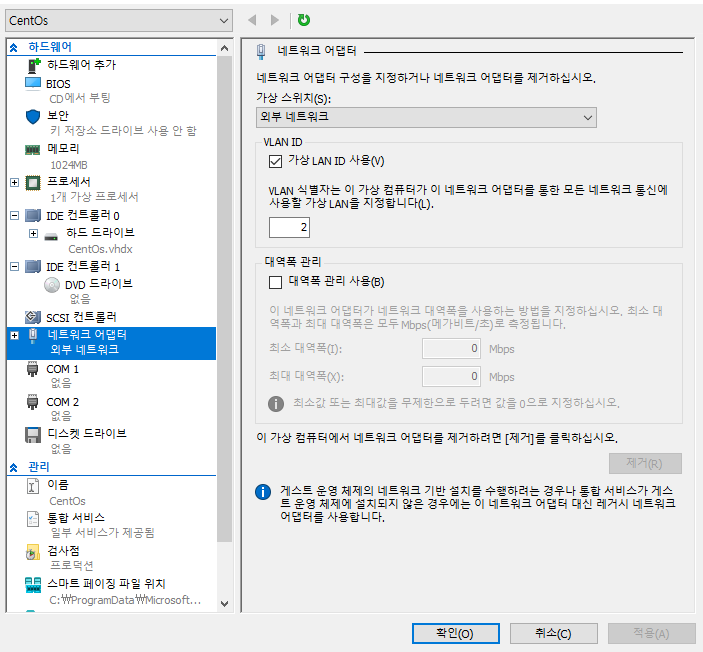Expand the 프로세서 tree node

[x=14, y=183]
